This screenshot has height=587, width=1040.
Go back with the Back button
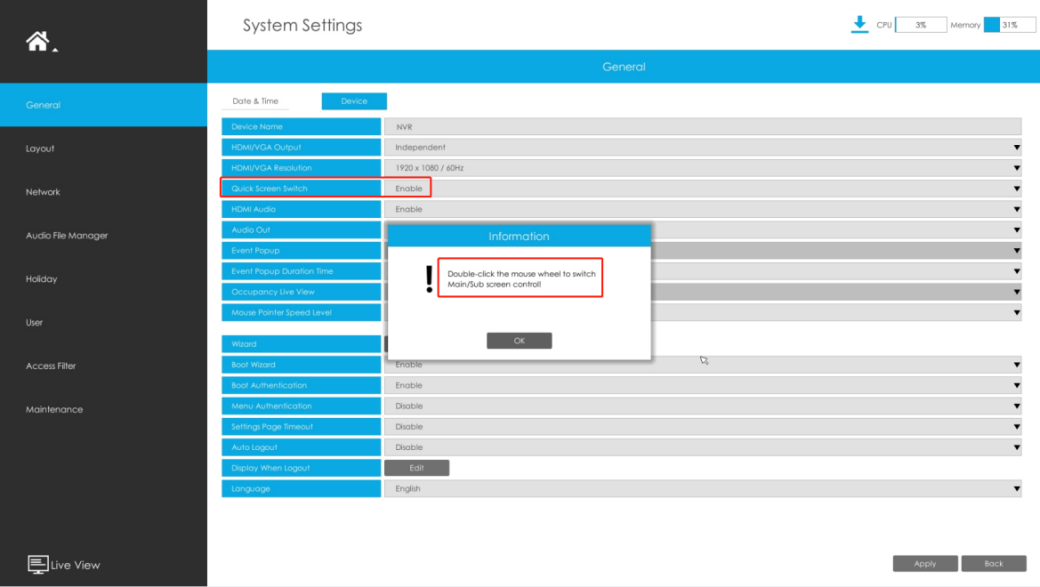click(994, 564)
